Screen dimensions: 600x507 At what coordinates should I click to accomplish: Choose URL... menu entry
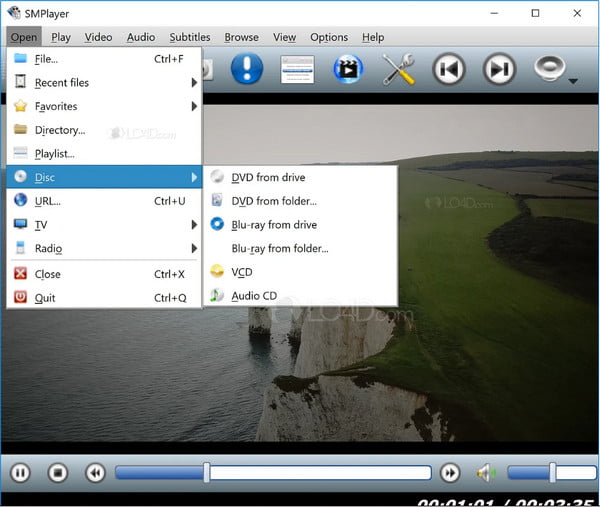(104, 201)
